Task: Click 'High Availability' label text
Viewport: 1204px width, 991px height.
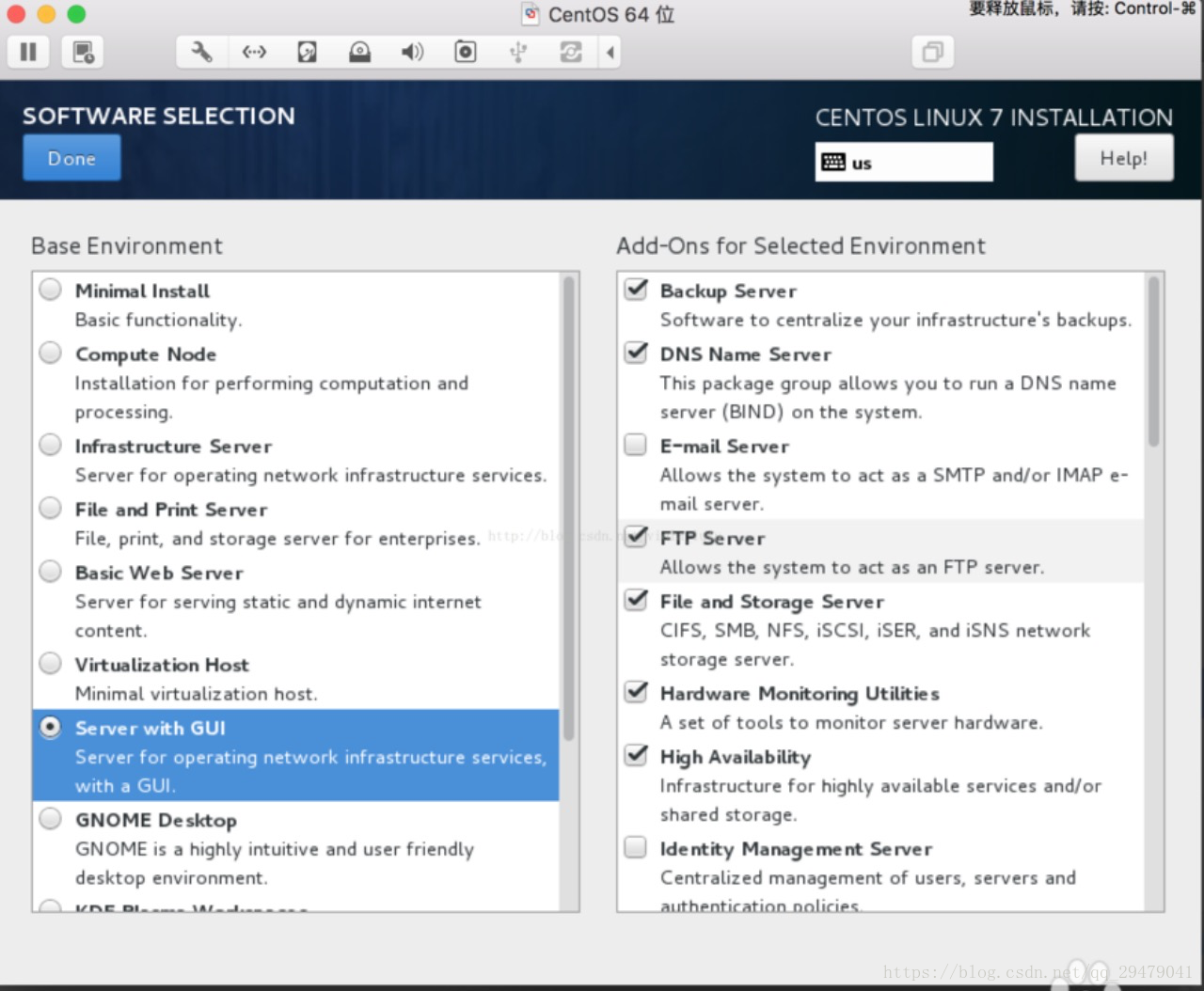Action: [x=736, y=758]
